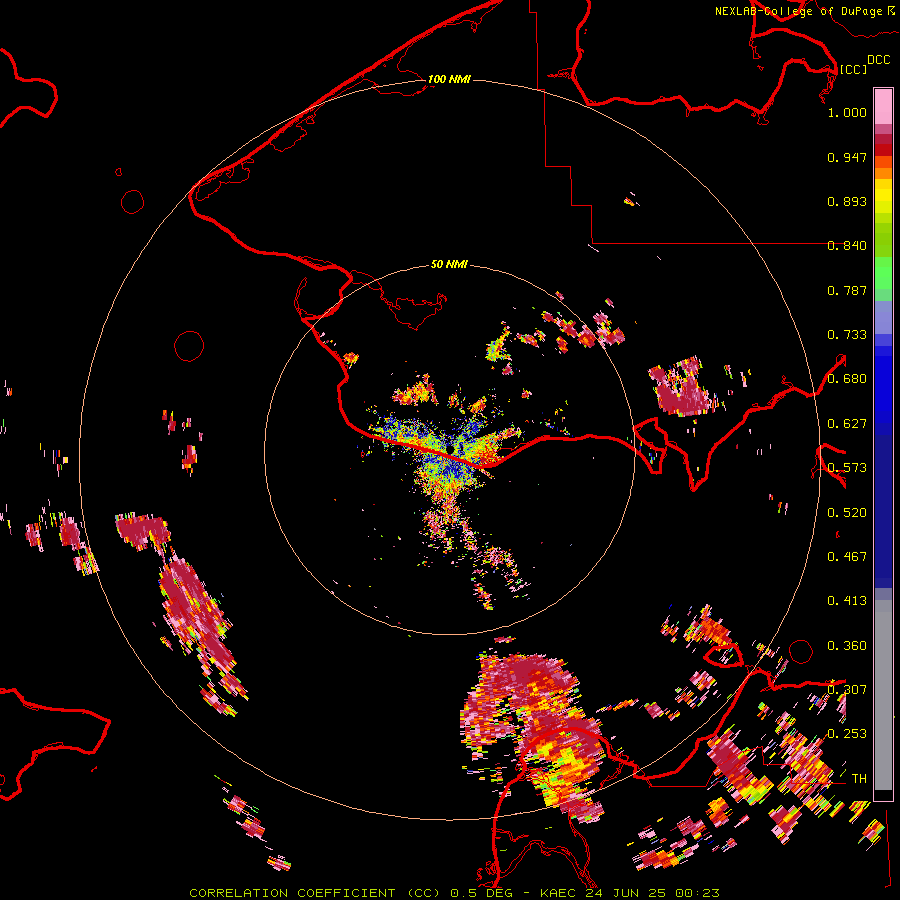The height and width of the screenshot is (900, 900).
Task: Pick the gray lower color bar segment
Action: click(x=883, y=695)
